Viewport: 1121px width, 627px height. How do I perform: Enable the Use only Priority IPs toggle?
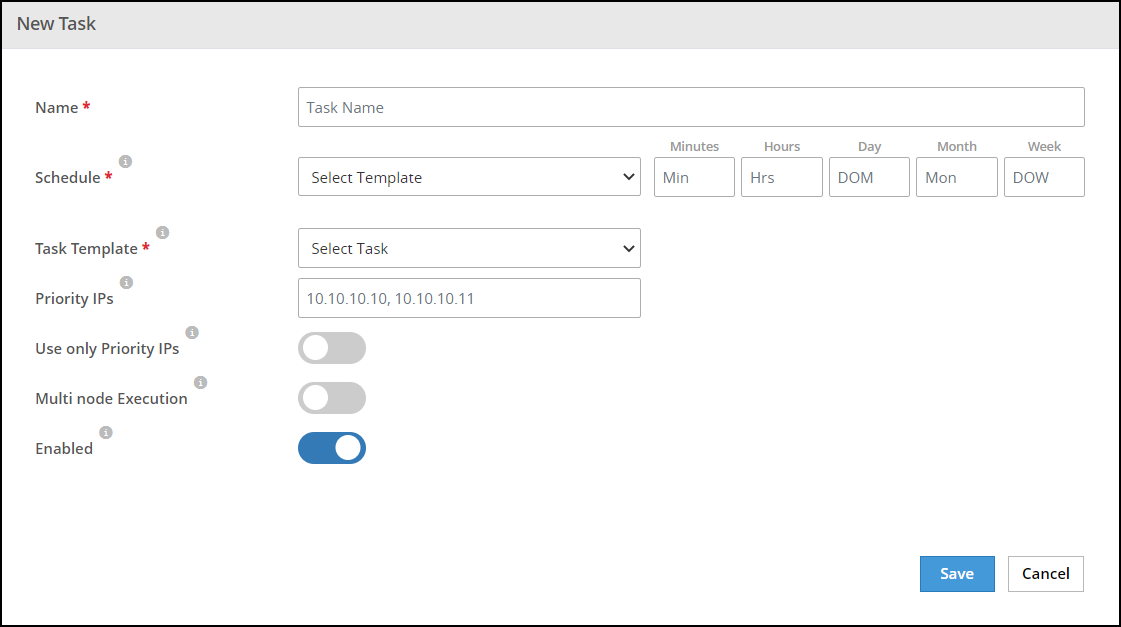point(332,348)
